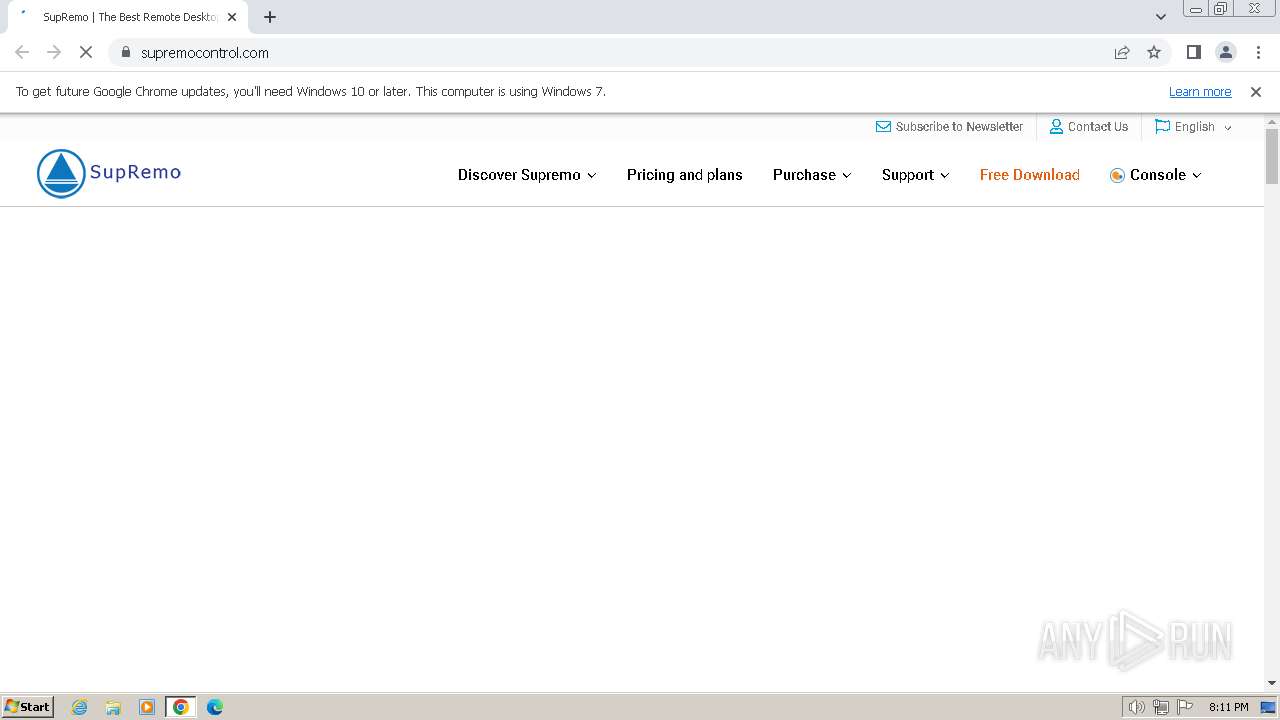Expand the Console menu

(1156, 175)
